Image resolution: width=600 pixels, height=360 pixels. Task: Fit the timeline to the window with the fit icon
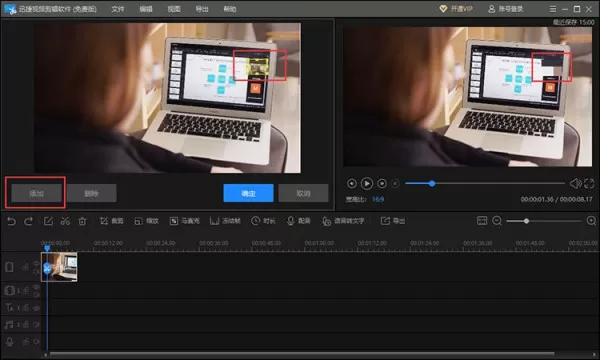coord(482,221)
